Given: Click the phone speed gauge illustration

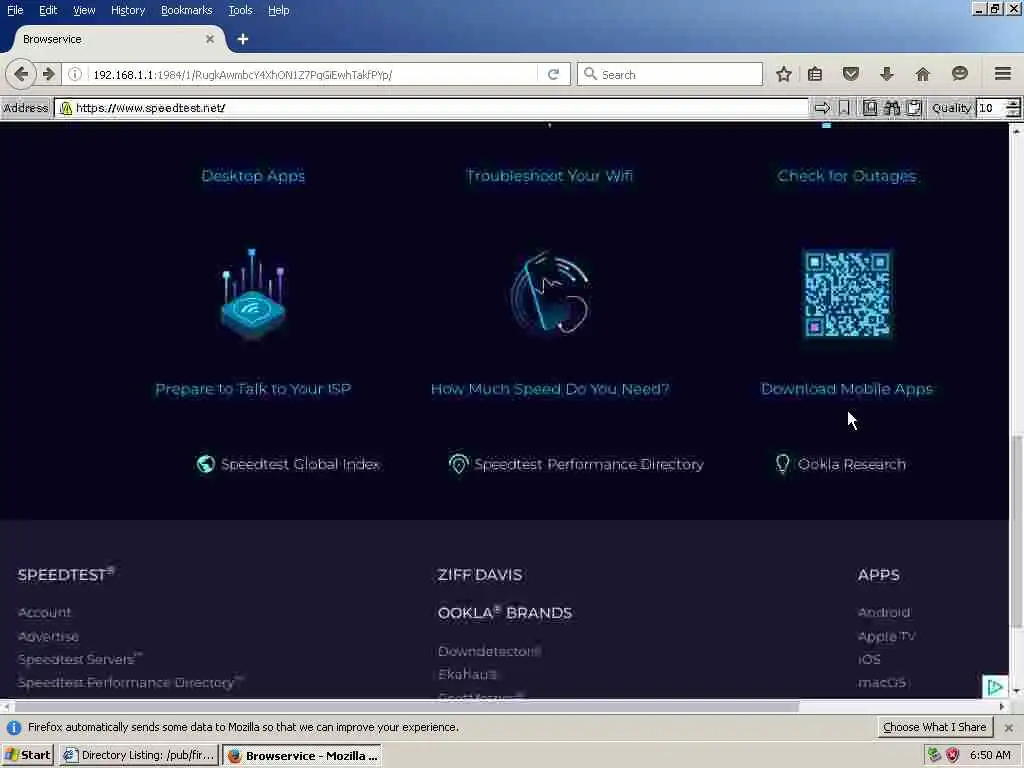Looking at the screenshot, I should (x=550, y=292).
